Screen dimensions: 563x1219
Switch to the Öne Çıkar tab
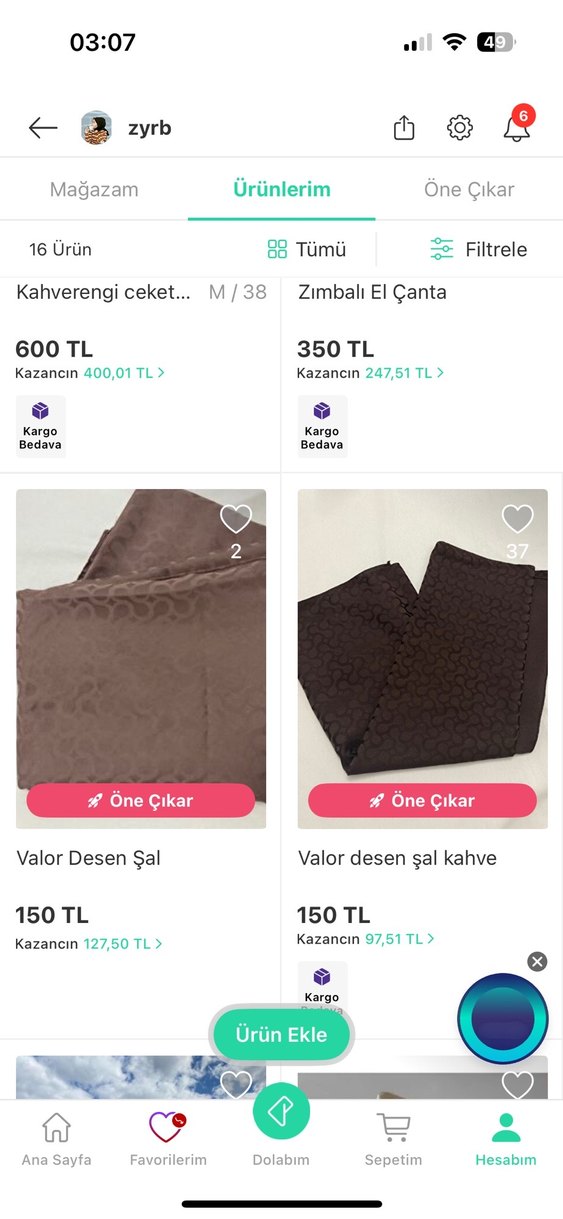469,189
